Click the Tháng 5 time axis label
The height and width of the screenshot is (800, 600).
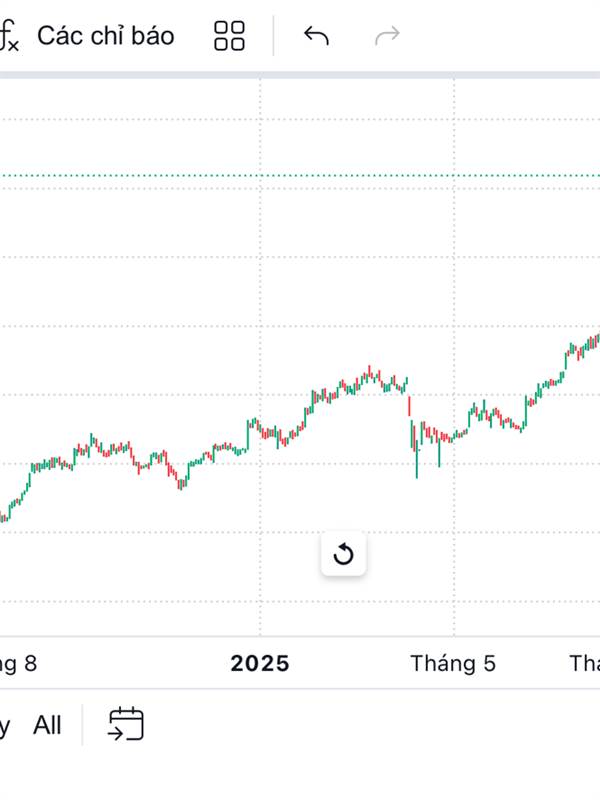(452, 663)
